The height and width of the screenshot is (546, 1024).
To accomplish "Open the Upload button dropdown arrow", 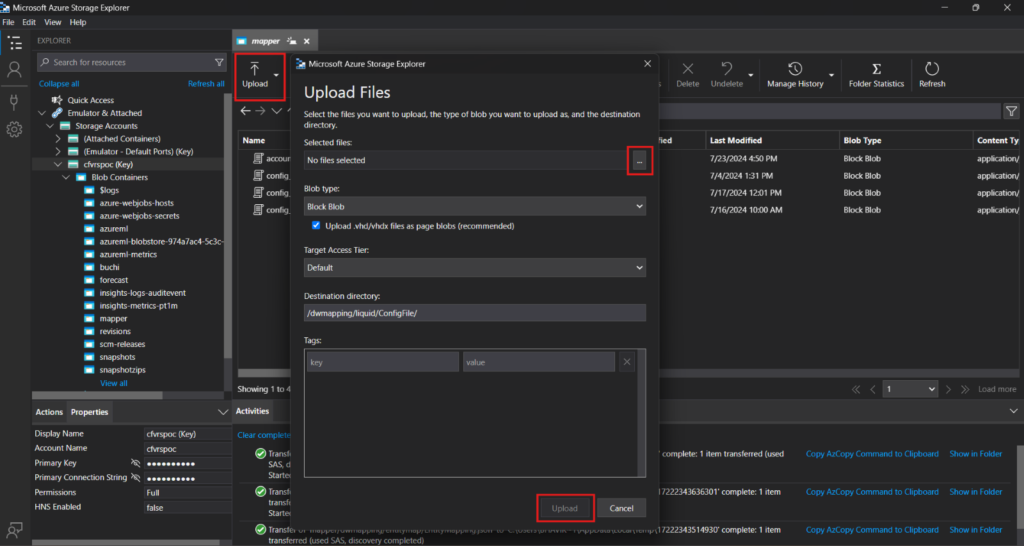I will click(x=276, y=76).
